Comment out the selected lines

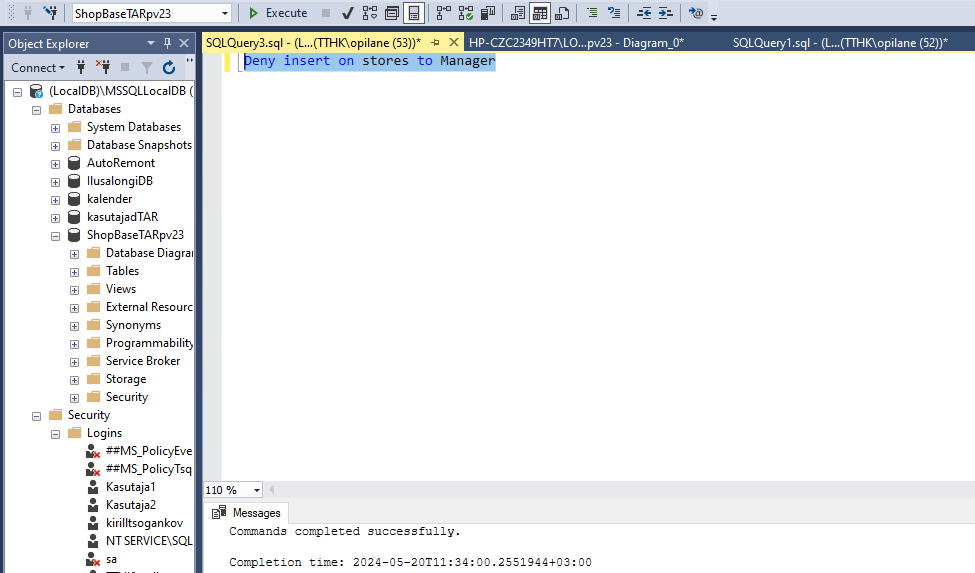[592, 13]
